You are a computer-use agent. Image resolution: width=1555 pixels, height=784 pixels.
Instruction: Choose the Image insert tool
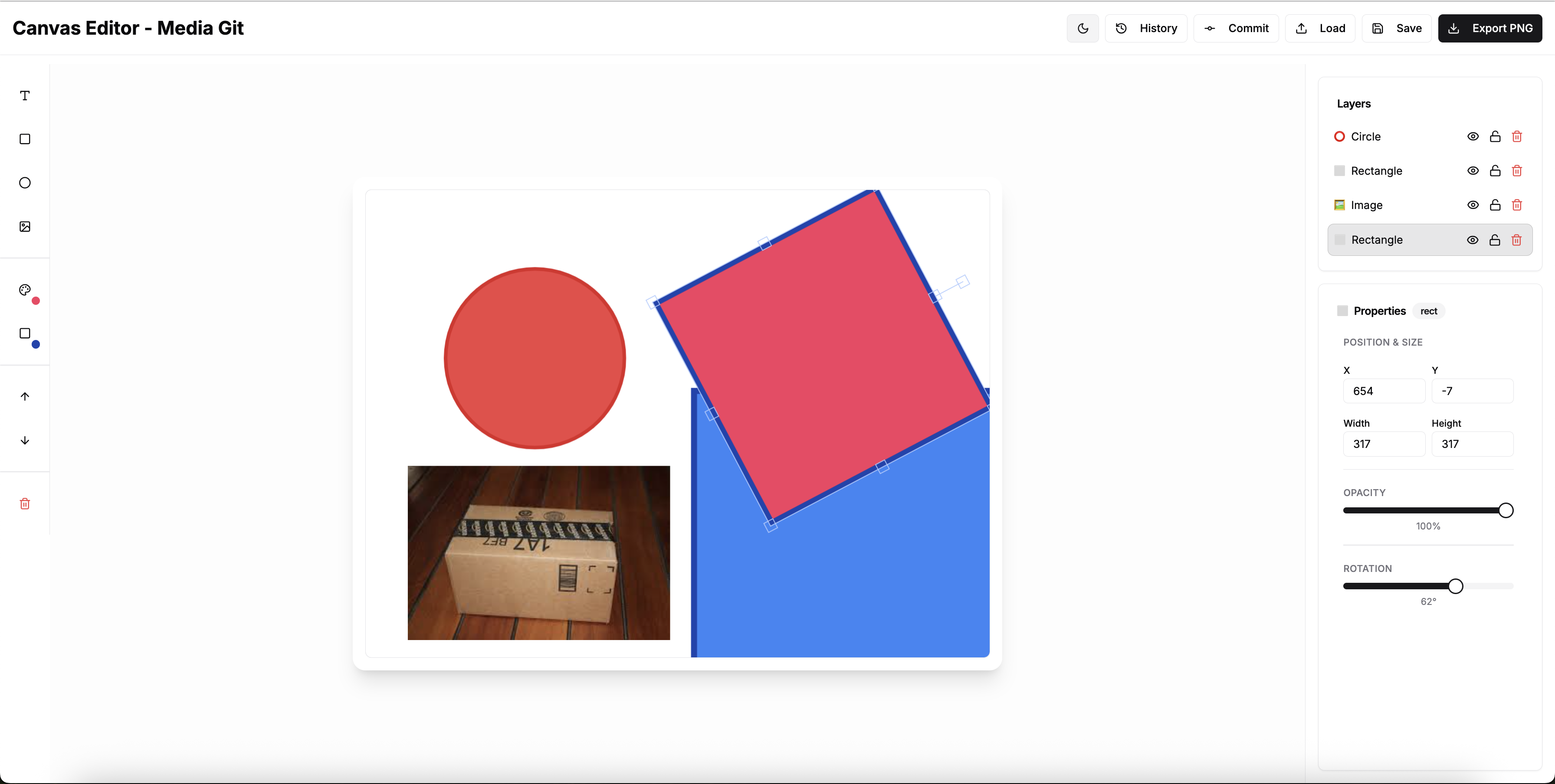[x=25, y=227]
